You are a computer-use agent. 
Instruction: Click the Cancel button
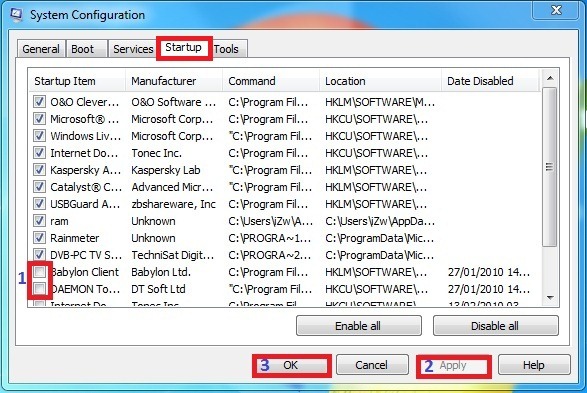[x=372, y=365]
